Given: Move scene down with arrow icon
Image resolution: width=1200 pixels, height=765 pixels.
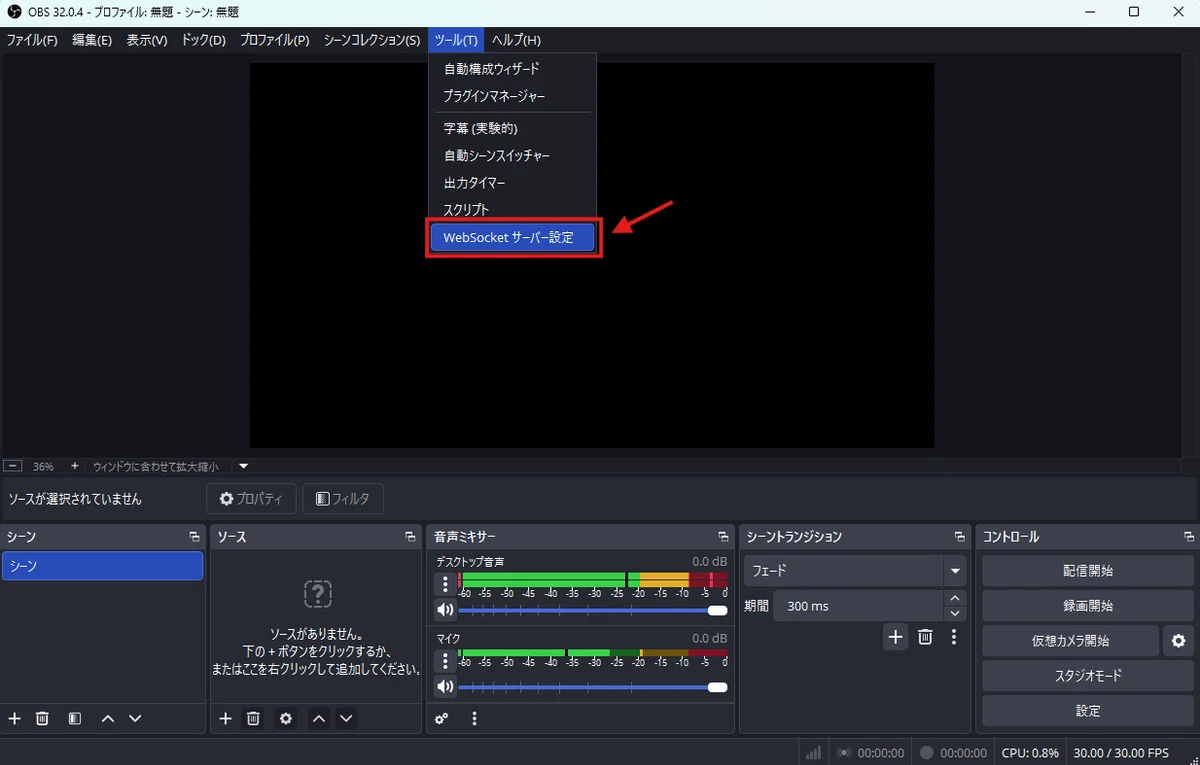Looking at the screenshot, I should [135, 718].
